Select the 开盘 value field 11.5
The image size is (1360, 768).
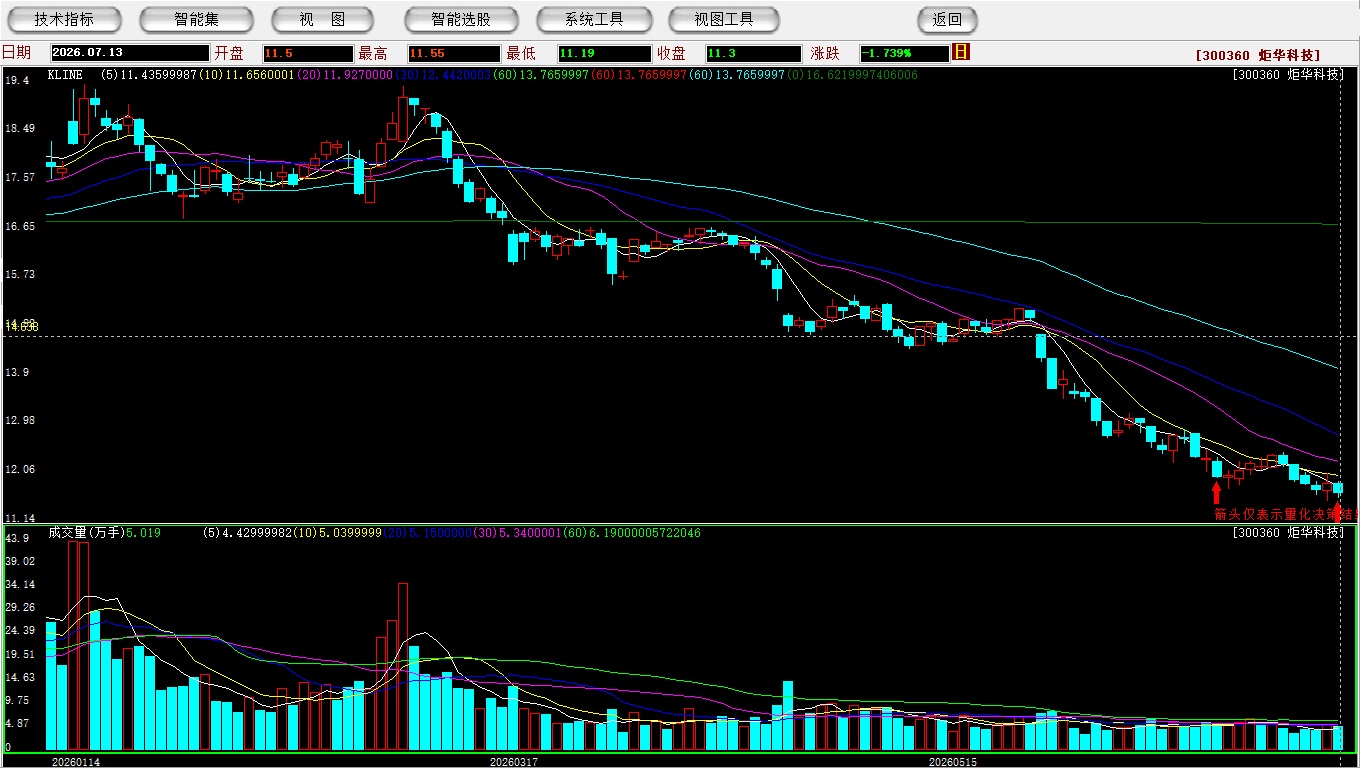(x=308, y=53)
